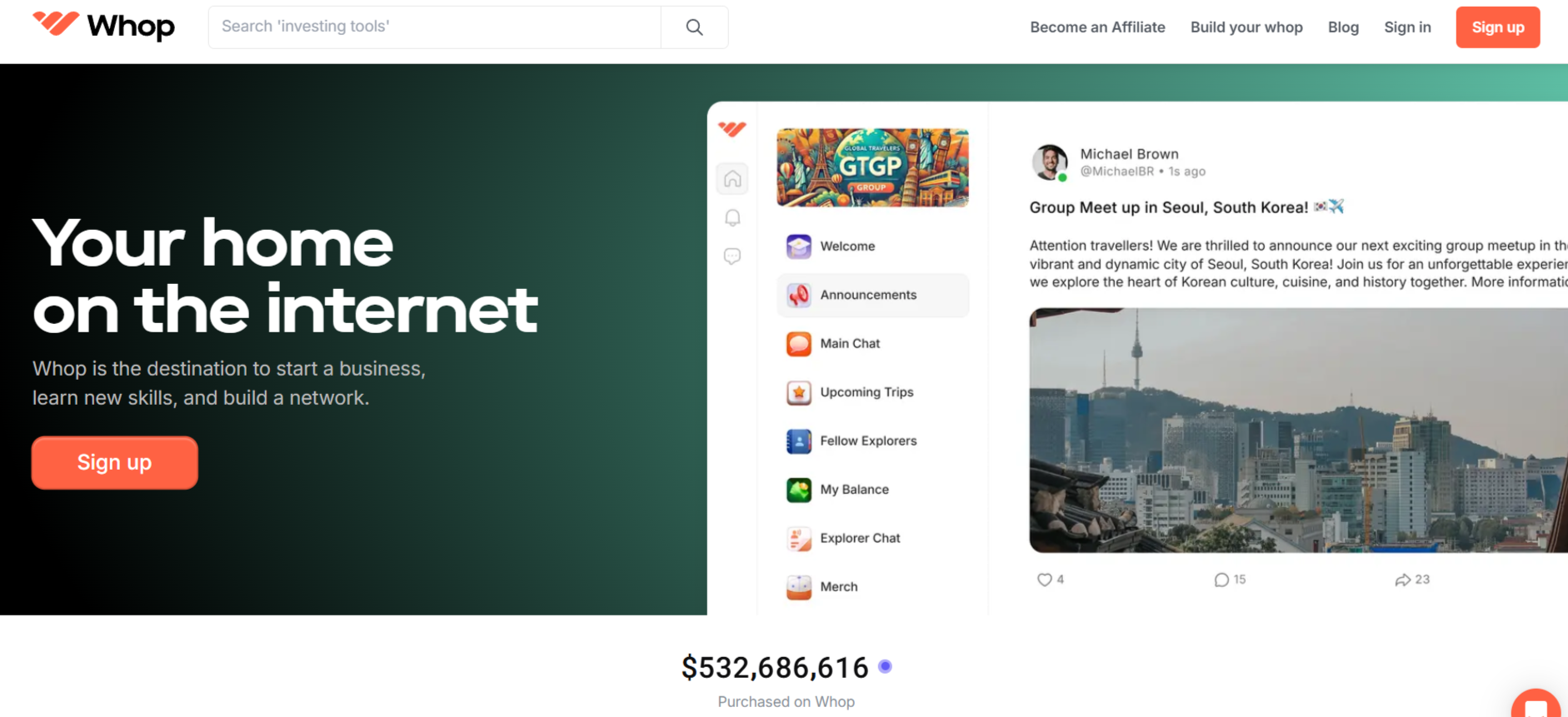
Task: Click the Explorer Chat icon
Action: click(x=799, y=539)
